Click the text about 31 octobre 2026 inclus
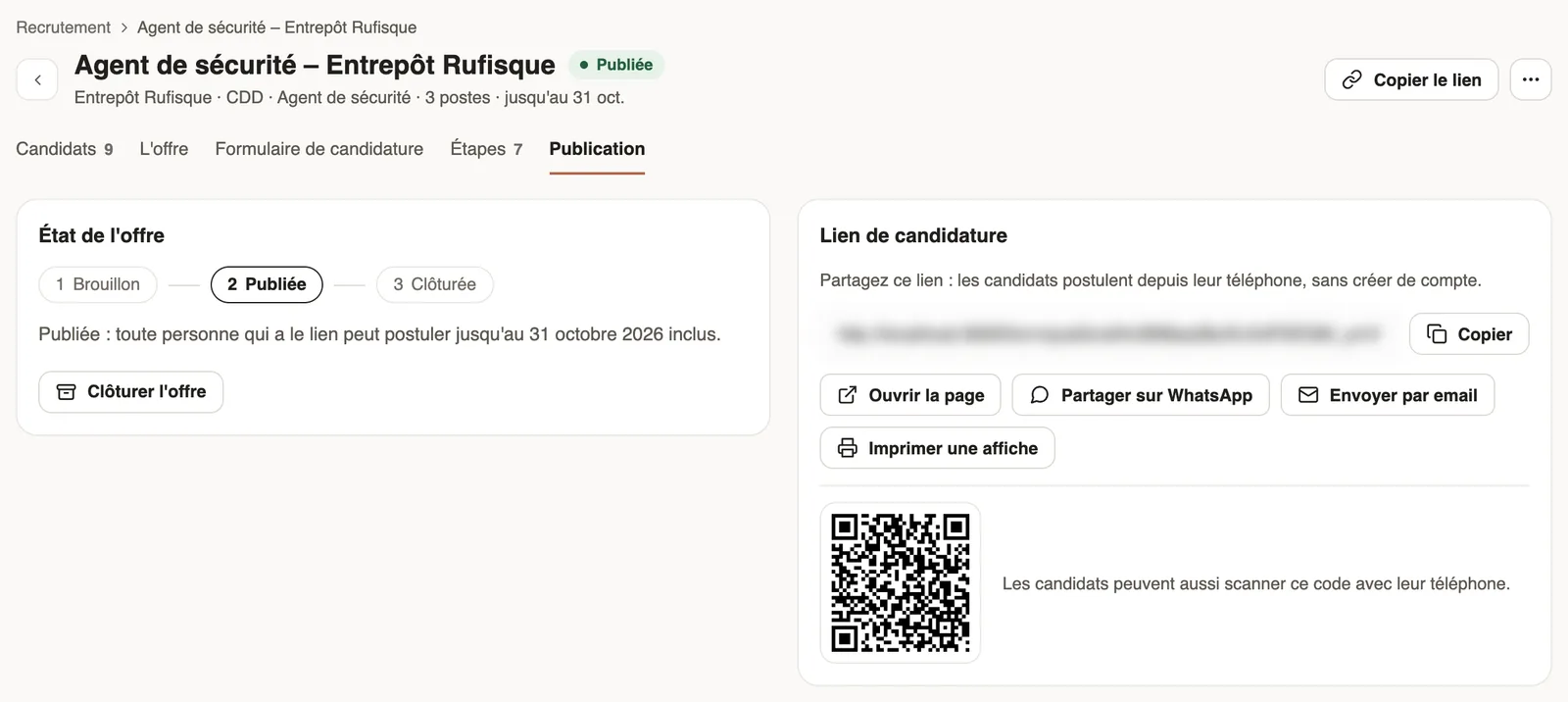The image size is (1568, 702). point(379,334)
